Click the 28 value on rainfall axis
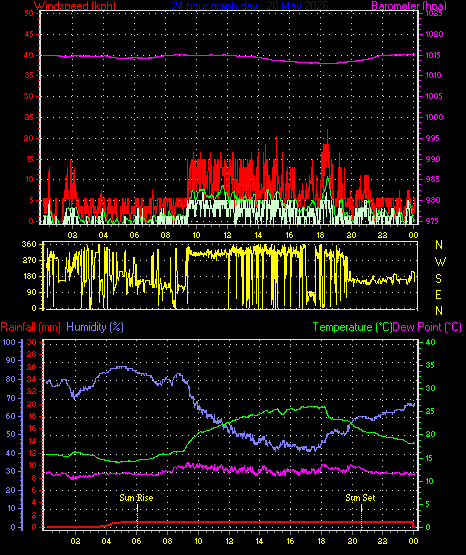 (31, 354)
